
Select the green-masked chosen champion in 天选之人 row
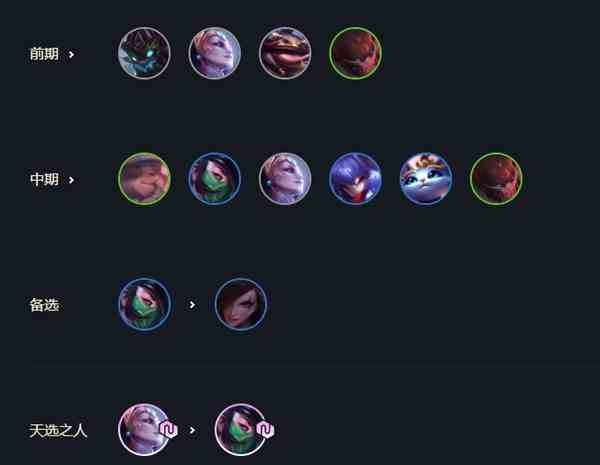point(241,429)
